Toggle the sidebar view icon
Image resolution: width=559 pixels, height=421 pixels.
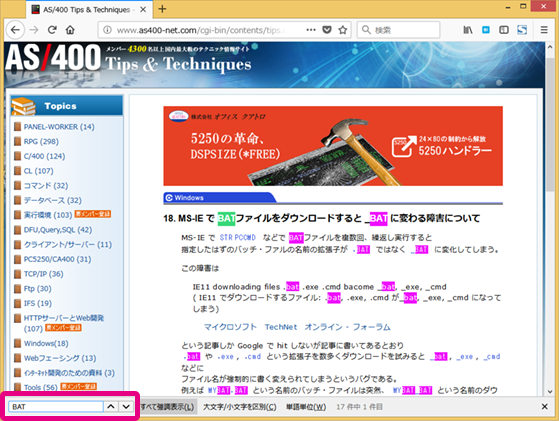504,30
